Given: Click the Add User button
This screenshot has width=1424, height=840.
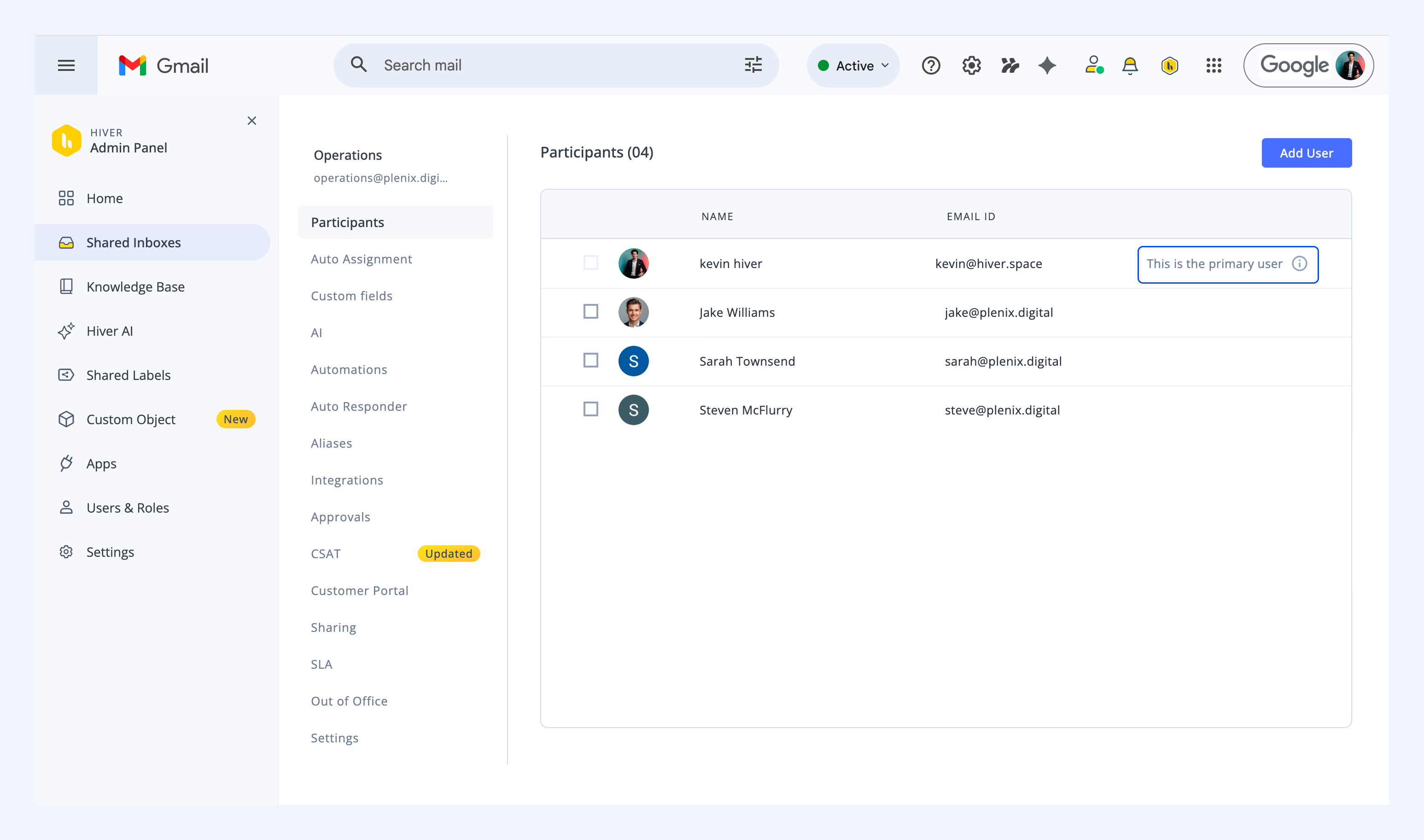Looking at the screenshot, I should point(1306,153).
